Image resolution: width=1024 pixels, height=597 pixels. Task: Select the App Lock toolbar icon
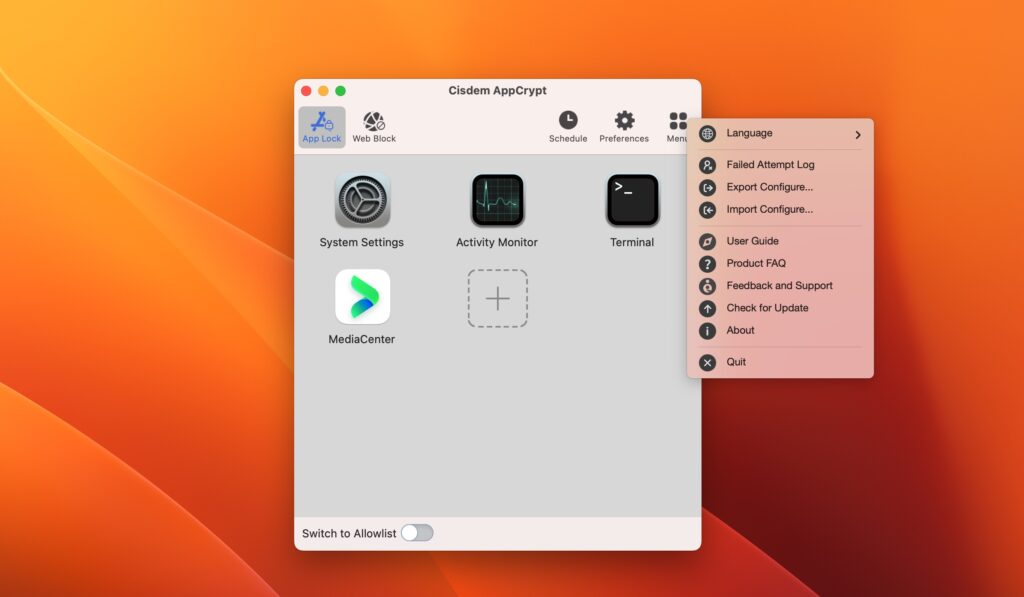(x=321, y=125)
